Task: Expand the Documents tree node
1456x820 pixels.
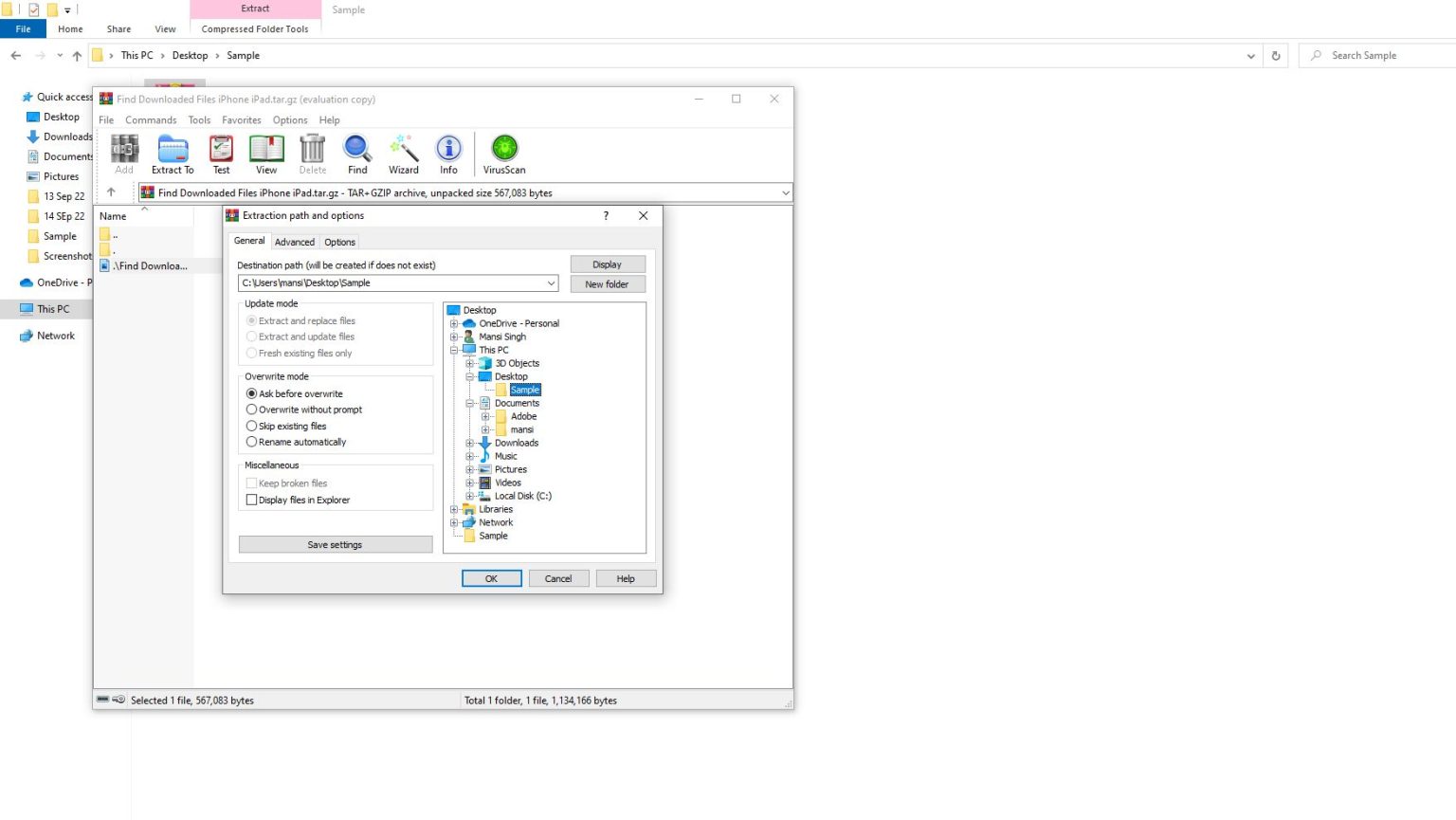Action: [469, 403]
